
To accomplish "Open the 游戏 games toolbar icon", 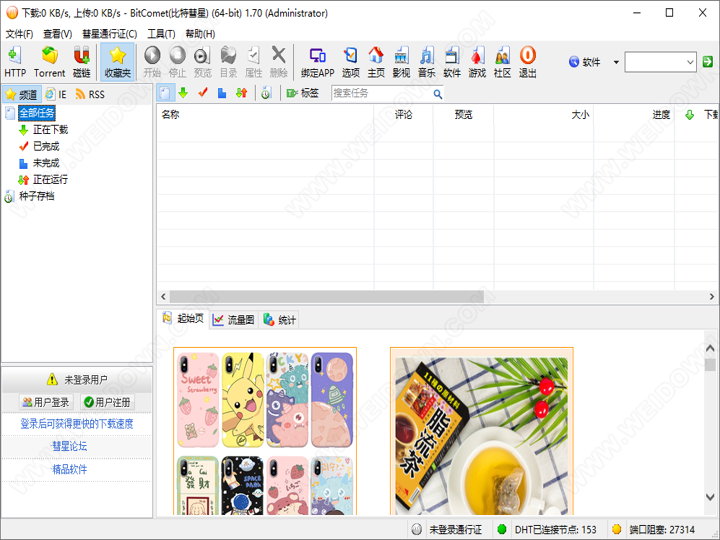I will [x=477, y=61].
